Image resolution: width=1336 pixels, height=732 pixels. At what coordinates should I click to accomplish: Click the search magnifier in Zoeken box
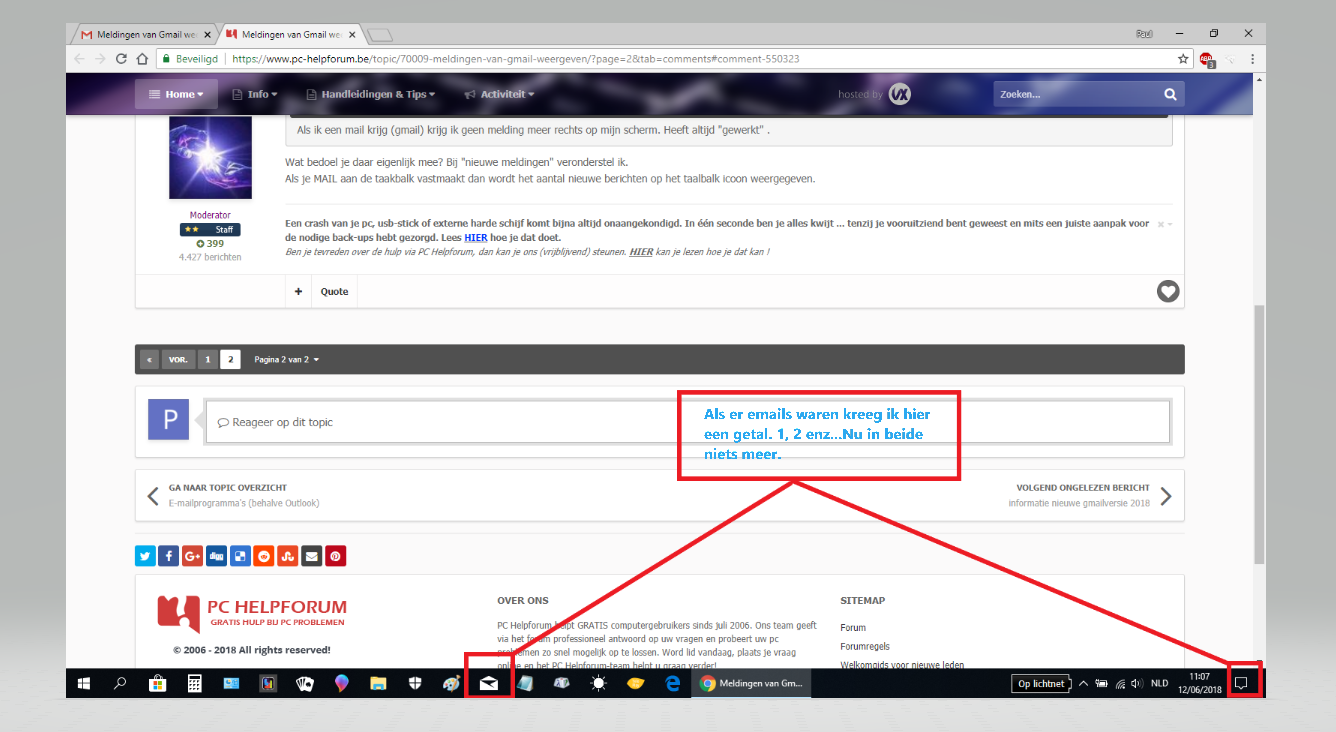(x=1170, y=94)
